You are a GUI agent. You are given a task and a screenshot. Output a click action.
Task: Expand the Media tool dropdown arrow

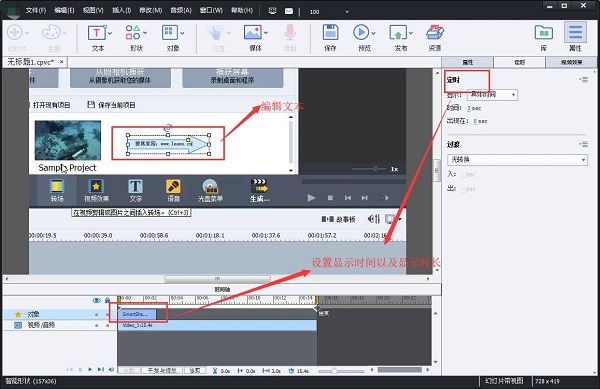(266, 33)
